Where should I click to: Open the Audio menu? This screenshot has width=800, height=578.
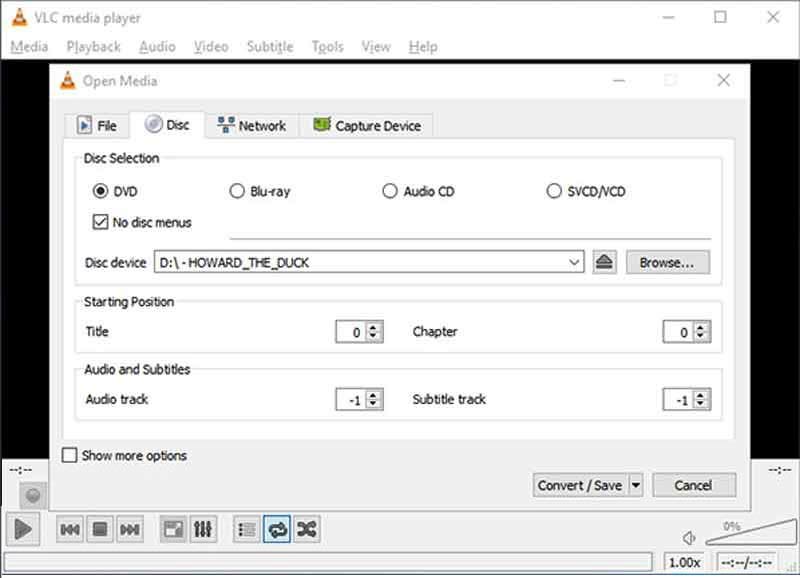(157, 47)
